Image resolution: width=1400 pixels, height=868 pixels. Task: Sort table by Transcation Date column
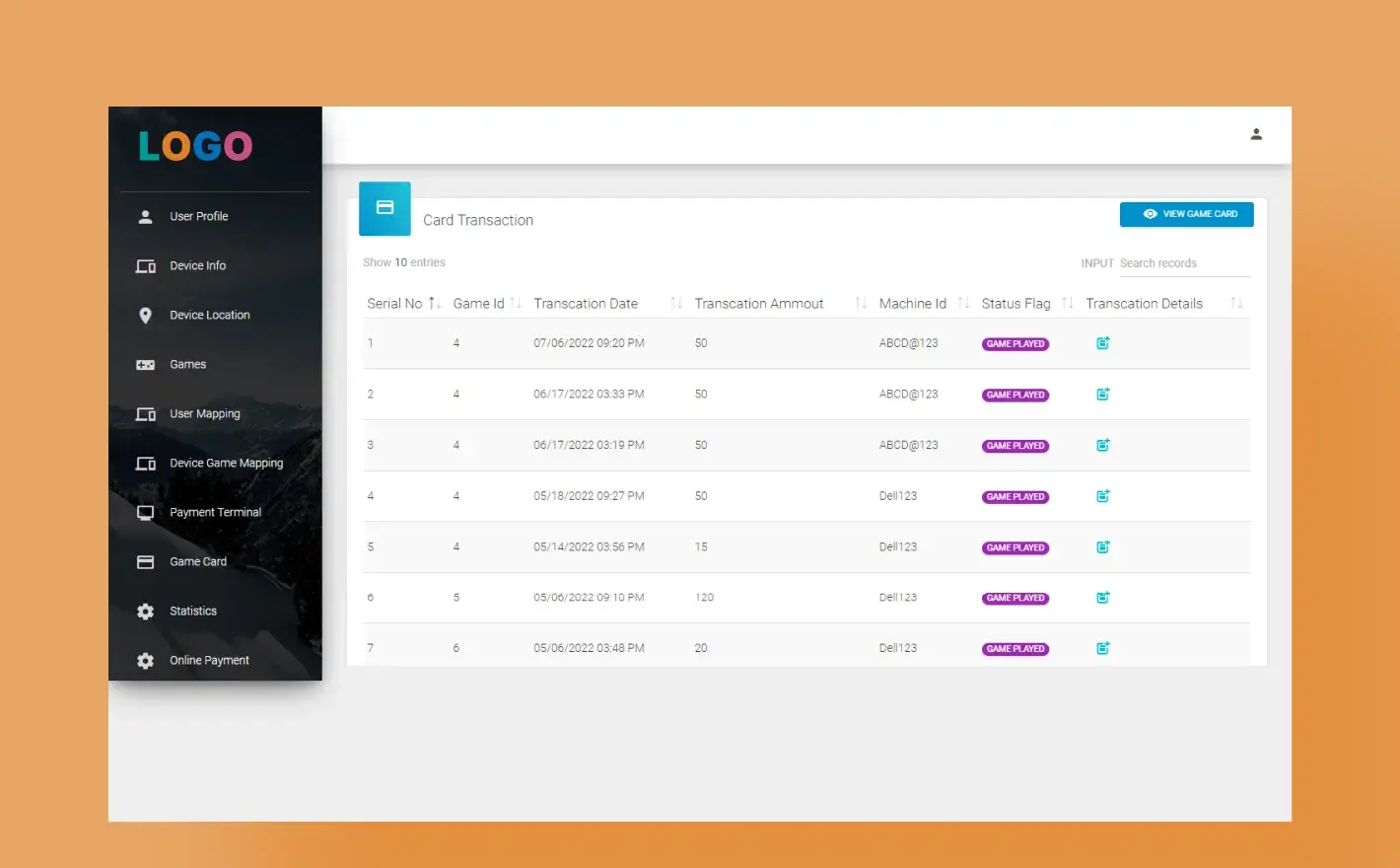[586, 304]
